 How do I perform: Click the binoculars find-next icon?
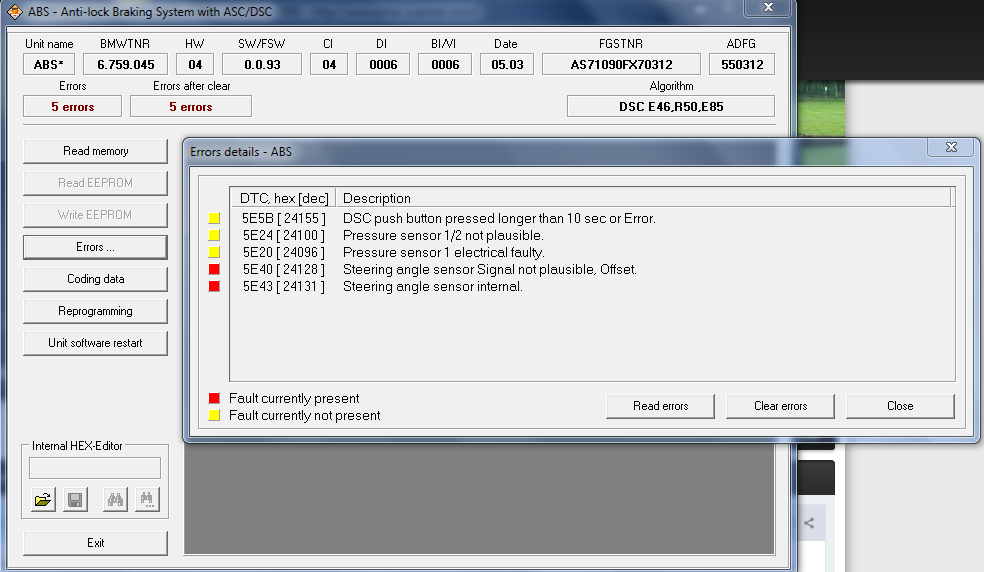coord(147,500)
